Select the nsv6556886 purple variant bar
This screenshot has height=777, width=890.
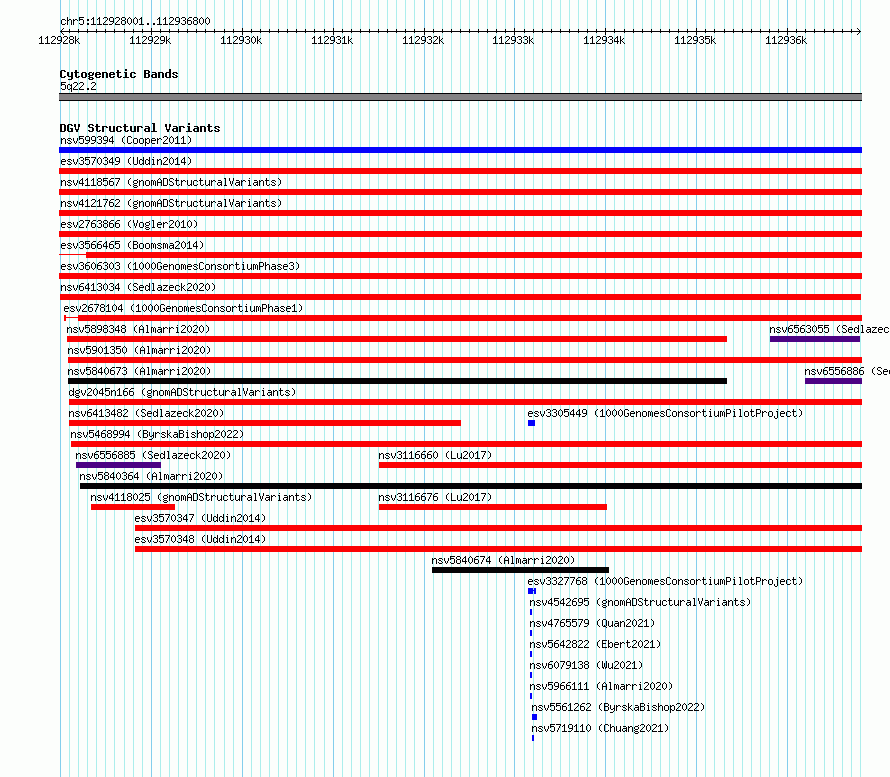pyautogui.click(x=833, y=381)
